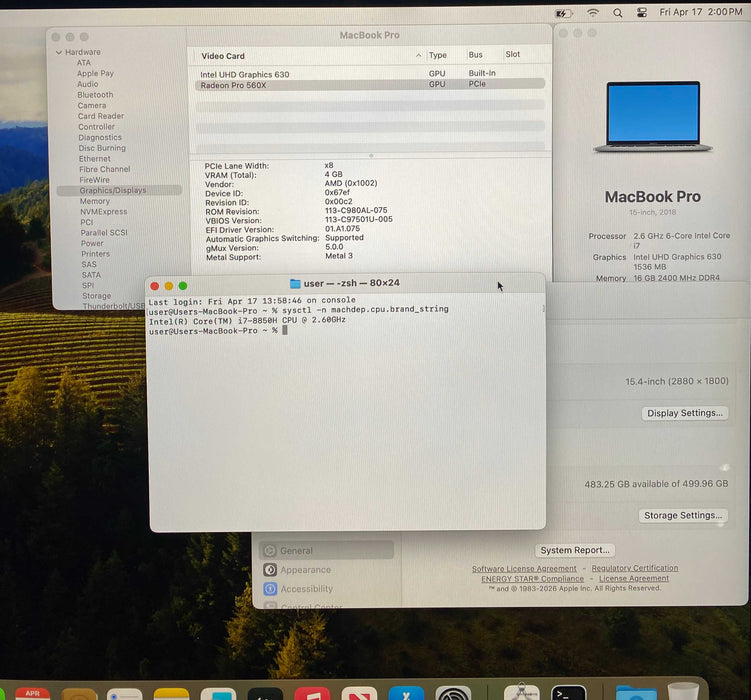The image size is (751, 700).
Task: Select Fibre Channel in Hardware list
Action: click(104, 169)
